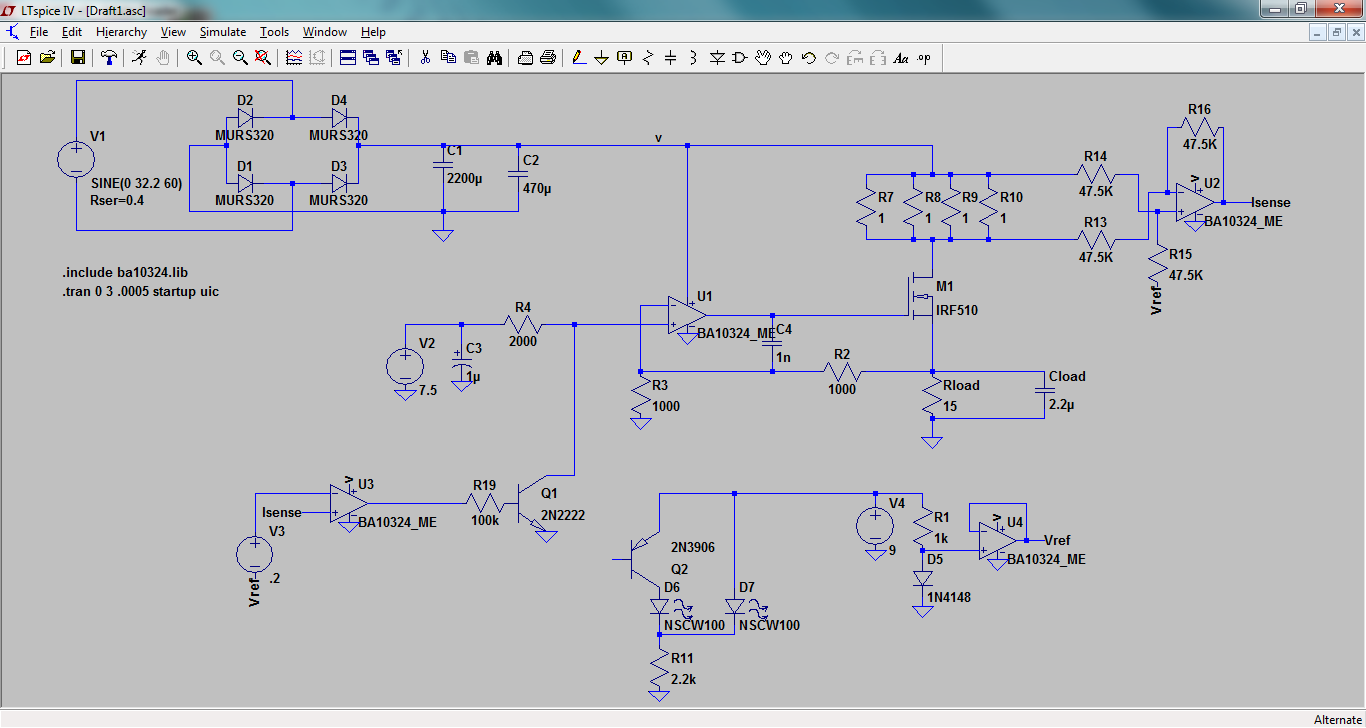Click the zoom full extents icon
This screenshot has height=728, width=1366.
tap(263, 58)
